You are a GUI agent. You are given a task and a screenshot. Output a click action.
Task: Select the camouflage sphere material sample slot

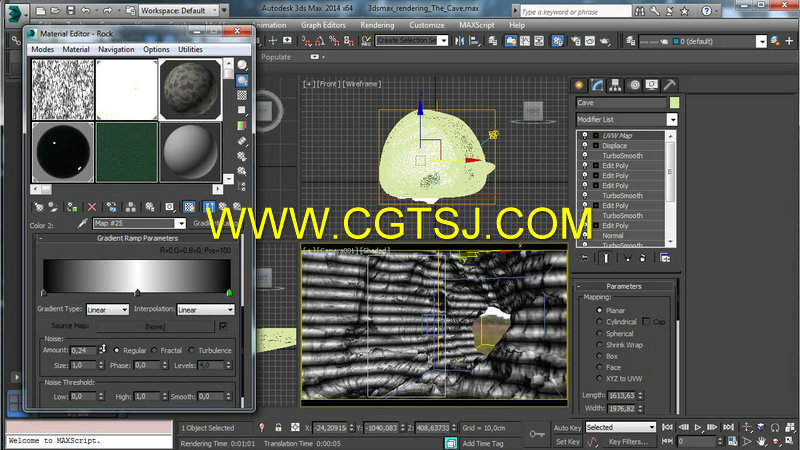tap(190, 89)
